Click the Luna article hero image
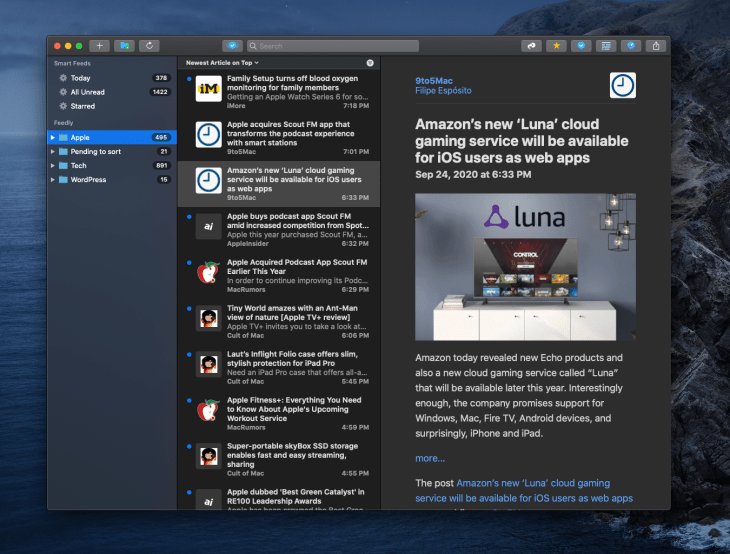Screen dimensions: 730x554 [525, 267]
